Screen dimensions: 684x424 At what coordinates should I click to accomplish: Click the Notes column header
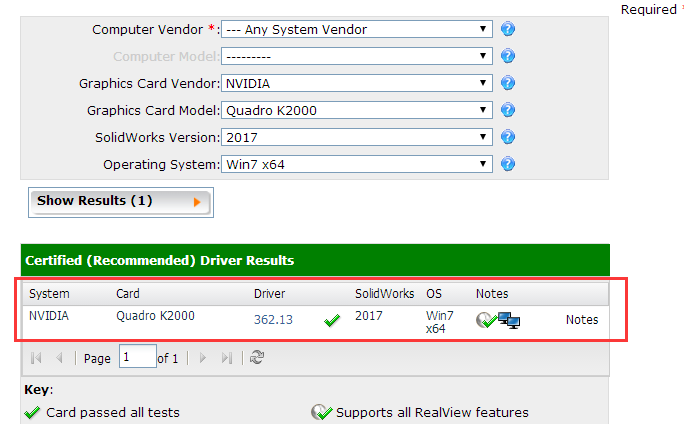tap(492, 294)
